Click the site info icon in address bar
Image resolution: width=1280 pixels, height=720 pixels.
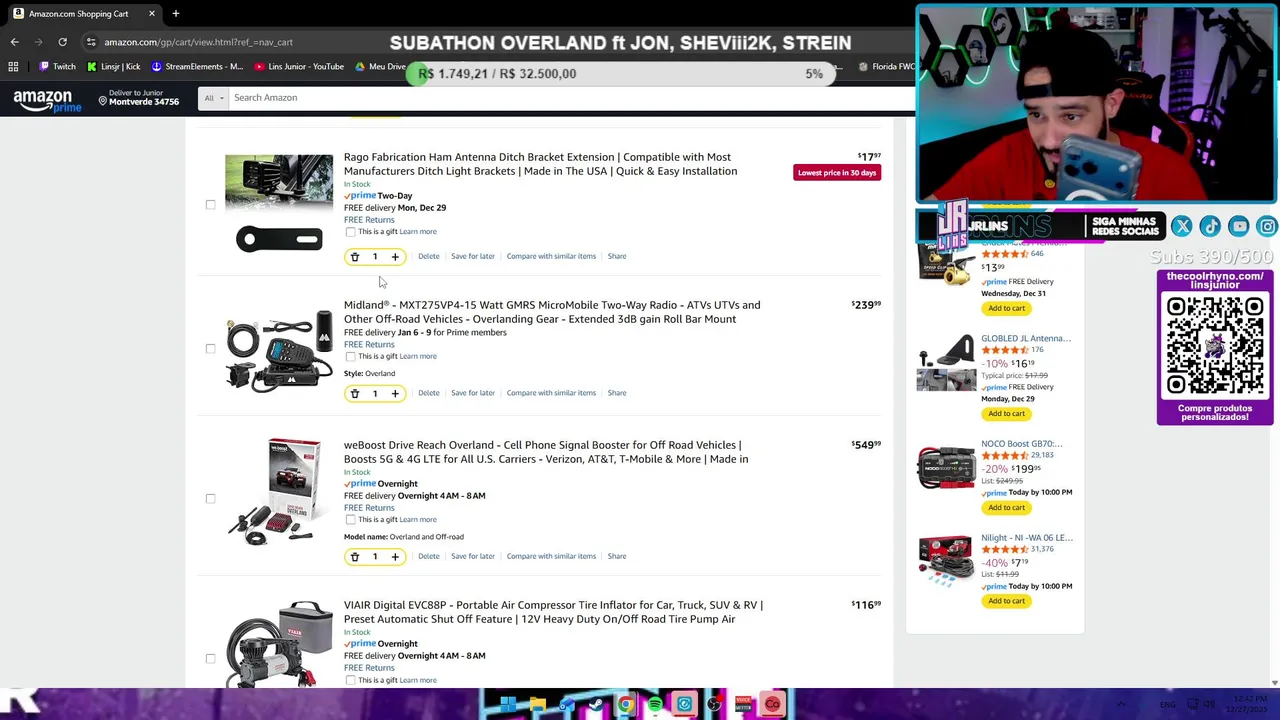[x=91, y=42]
